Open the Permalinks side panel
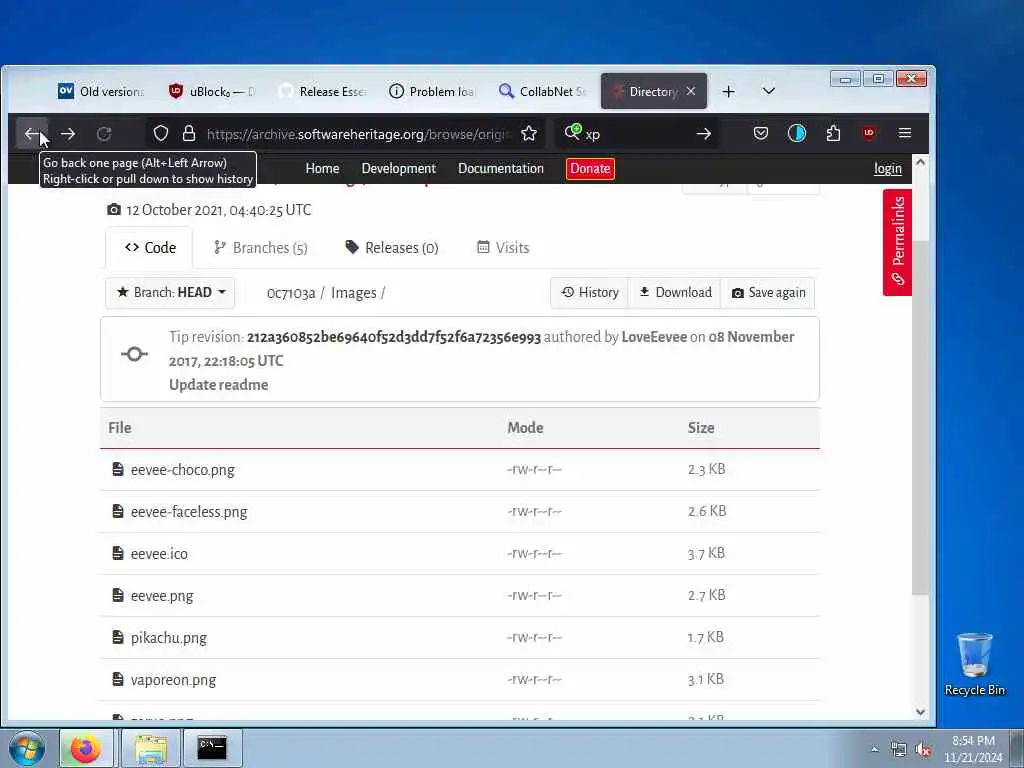Screen dimensions: 1024x768 [897, 242]
